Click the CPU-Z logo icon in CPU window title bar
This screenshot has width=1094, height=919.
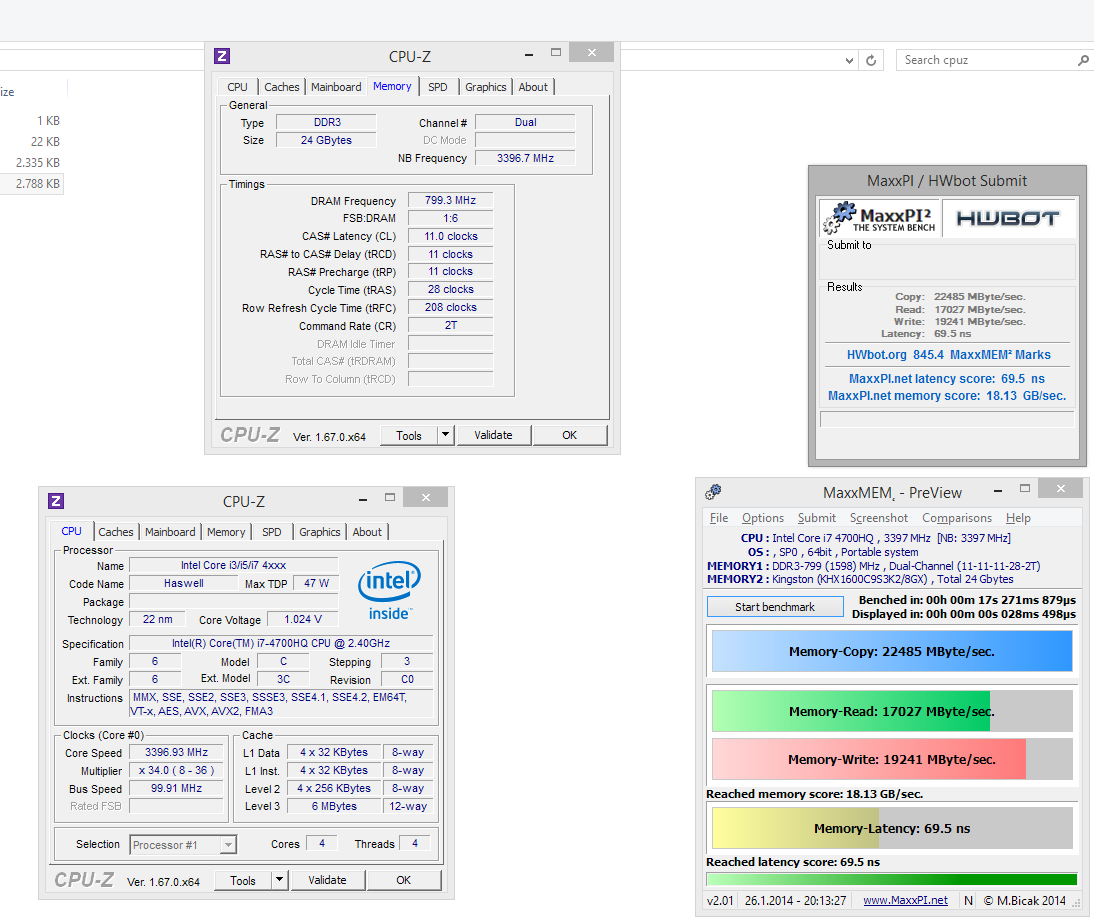(x=56, y=501)
